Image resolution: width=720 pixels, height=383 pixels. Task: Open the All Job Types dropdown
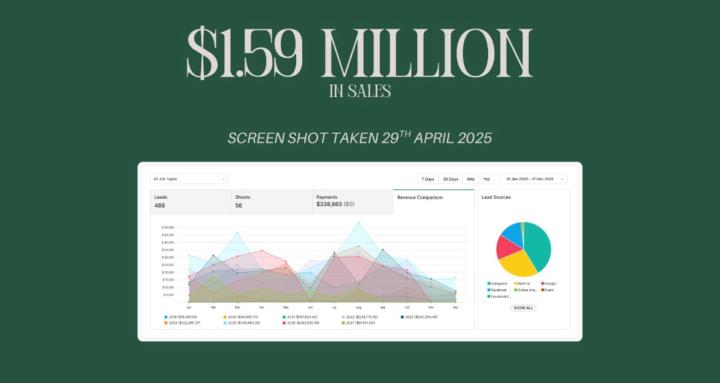[x=189, y=179]
